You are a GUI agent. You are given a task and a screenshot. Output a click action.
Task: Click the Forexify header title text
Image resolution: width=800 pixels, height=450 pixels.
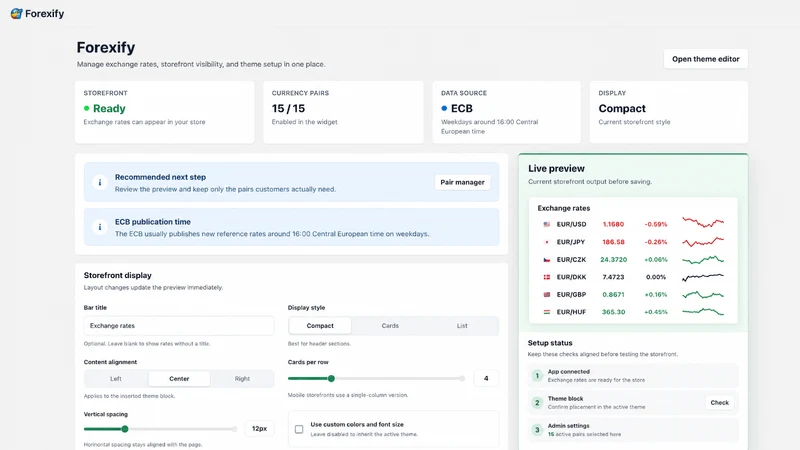(44, 14)
